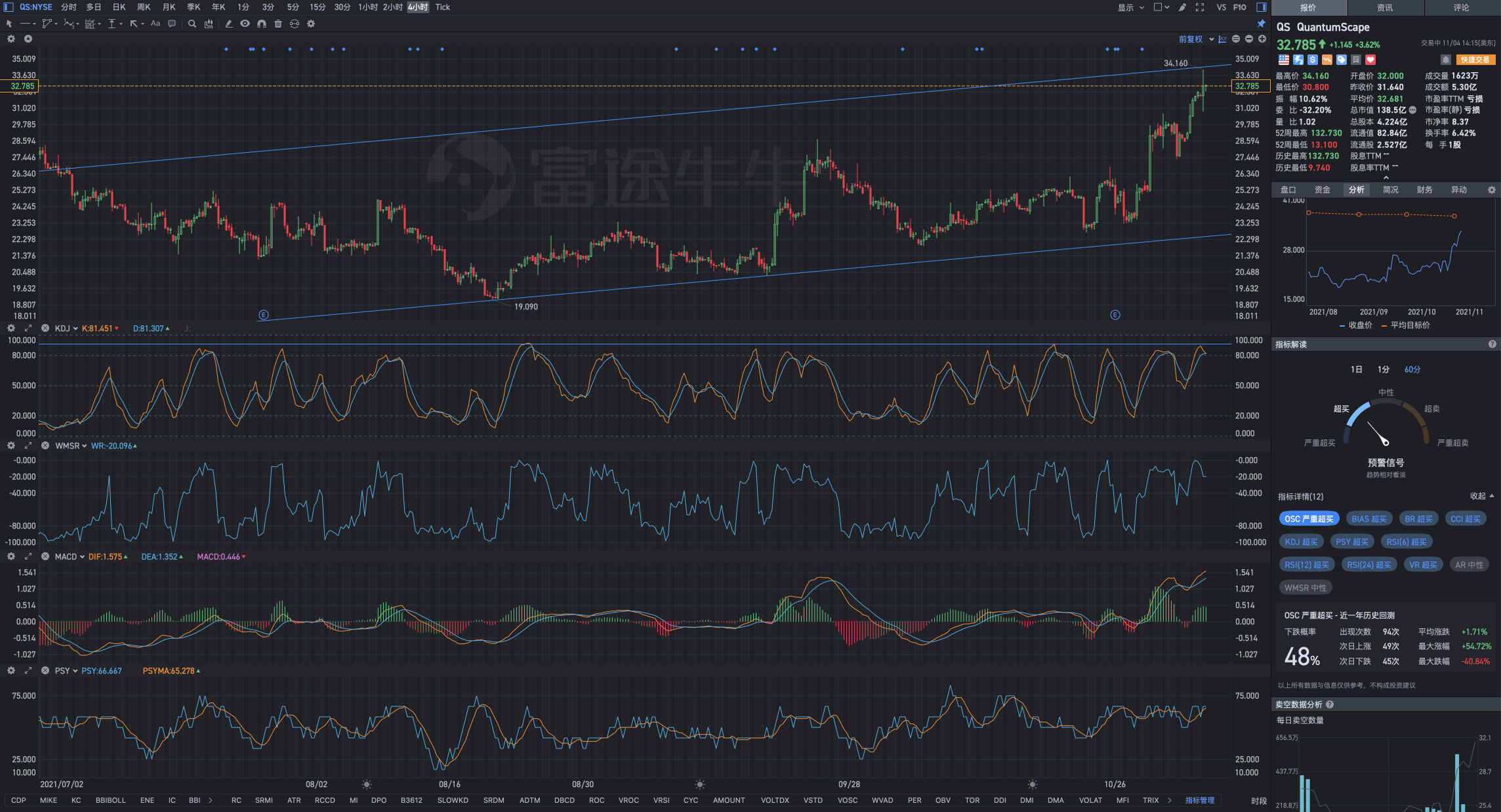Open the 前复权 adjustment dropdown

[1195, 39]
